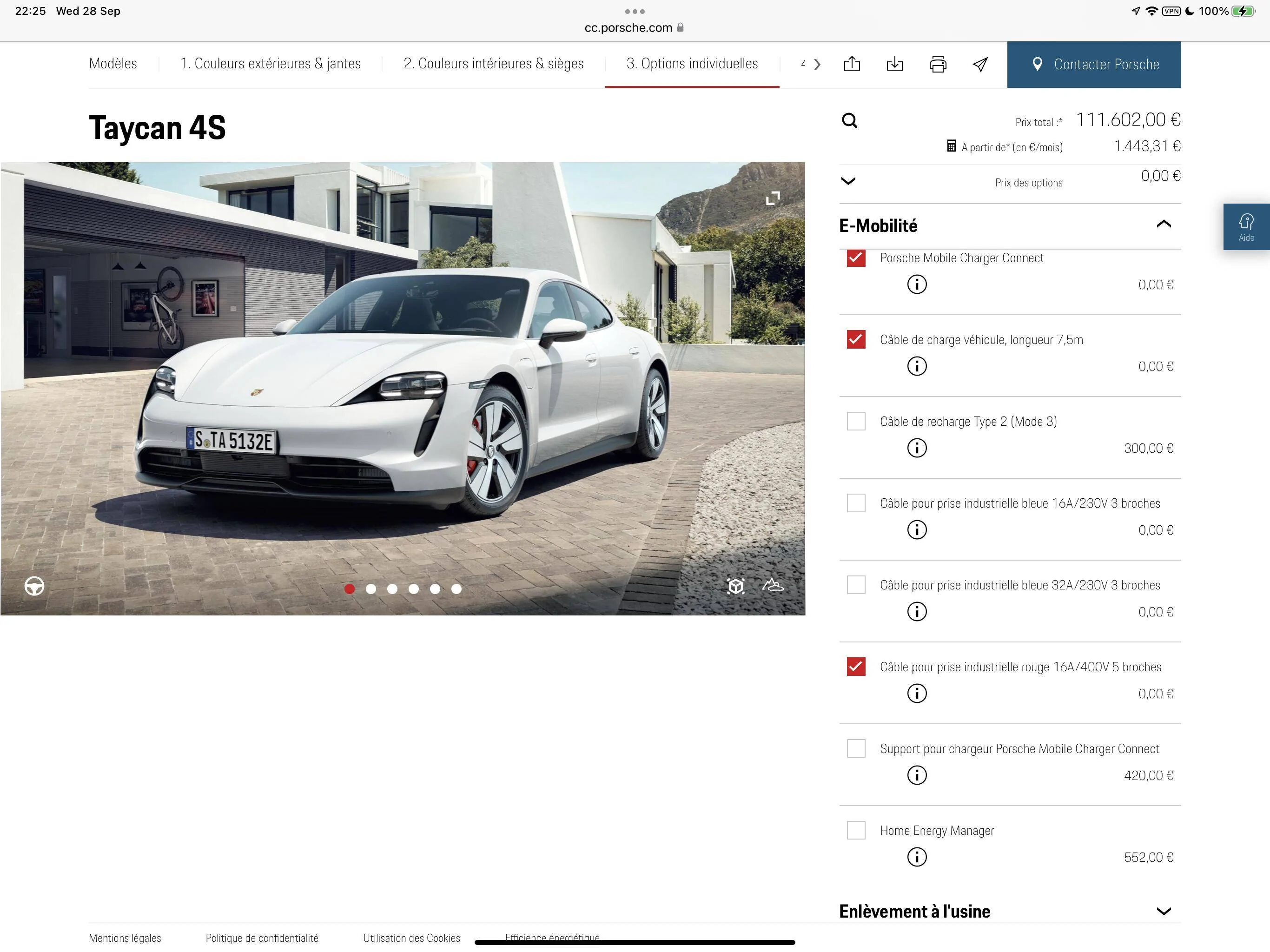Click the Taycan 4S heading
The width and height of the screenshot is (1270, 952).
point(157,127)
